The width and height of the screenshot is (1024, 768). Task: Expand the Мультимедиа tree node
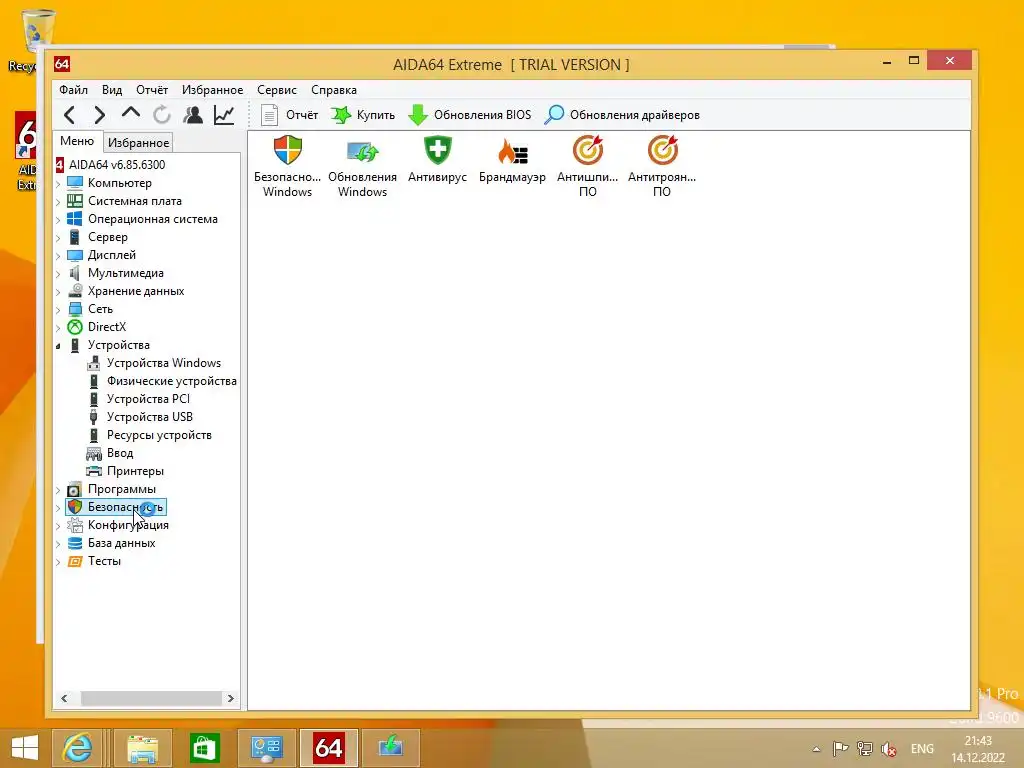(58, 274)
